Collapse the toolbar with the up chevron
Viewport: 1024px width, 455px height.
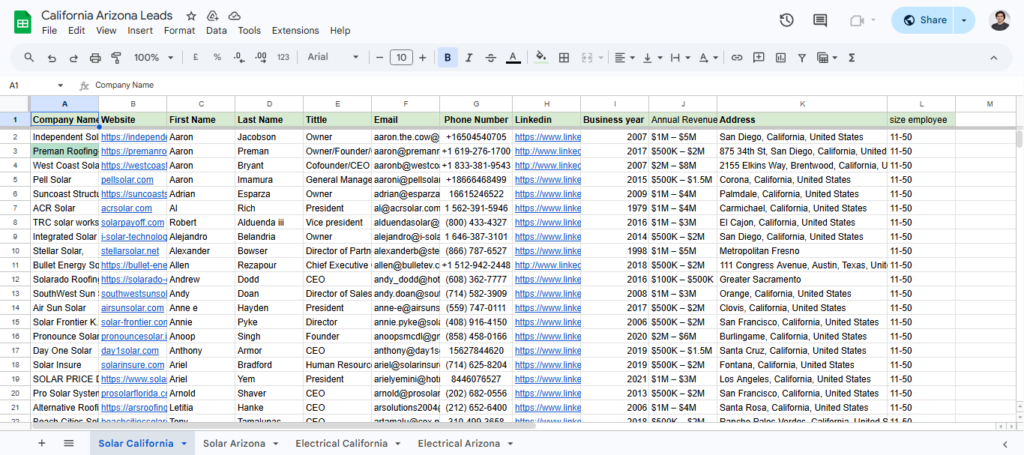point(994,57)
